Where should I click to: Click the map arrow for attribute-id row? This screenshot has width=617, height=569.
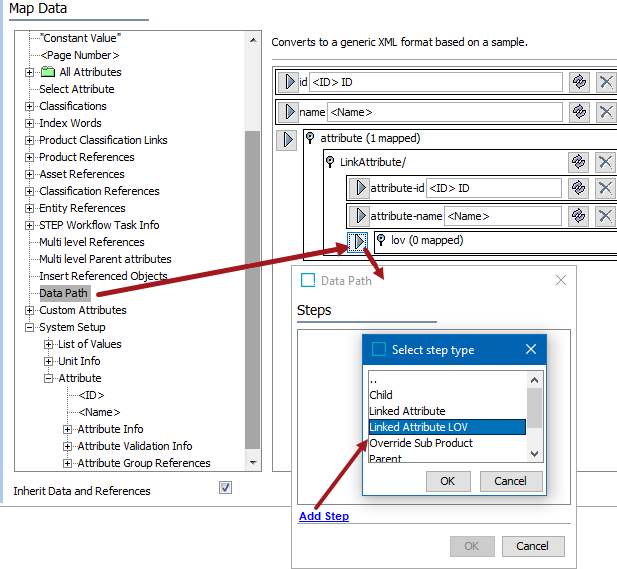click(x=359, y=188)
